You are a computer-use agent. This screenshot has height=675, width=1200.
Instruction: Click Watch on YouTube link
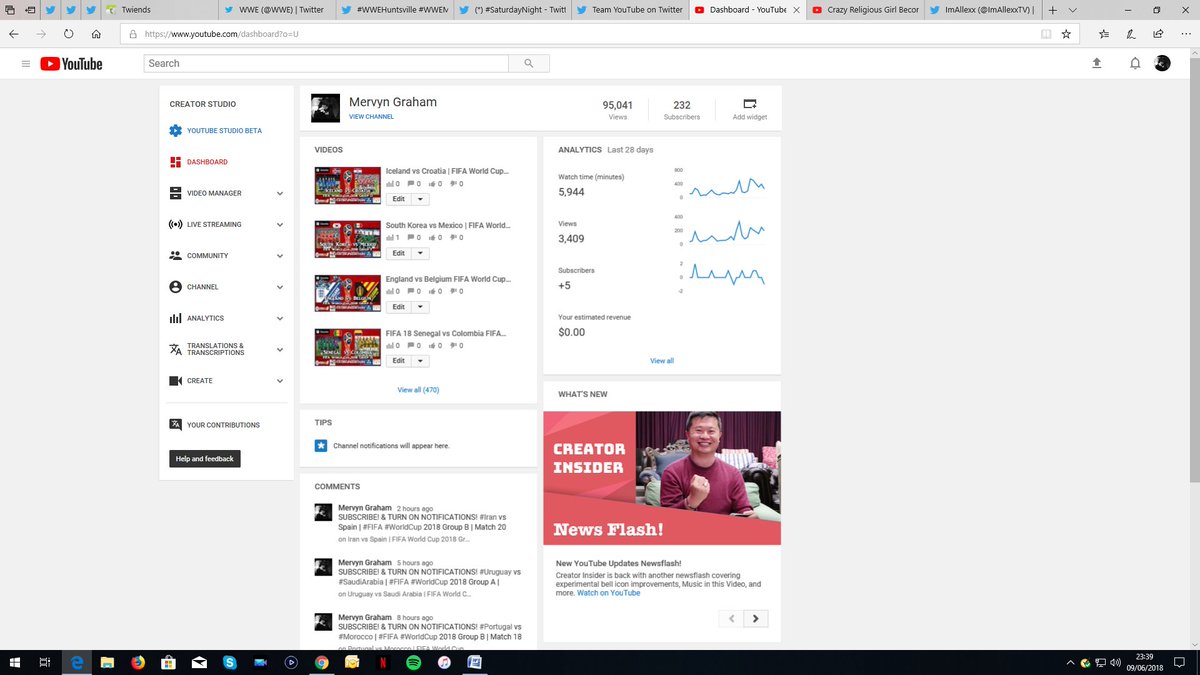[608, 593]
